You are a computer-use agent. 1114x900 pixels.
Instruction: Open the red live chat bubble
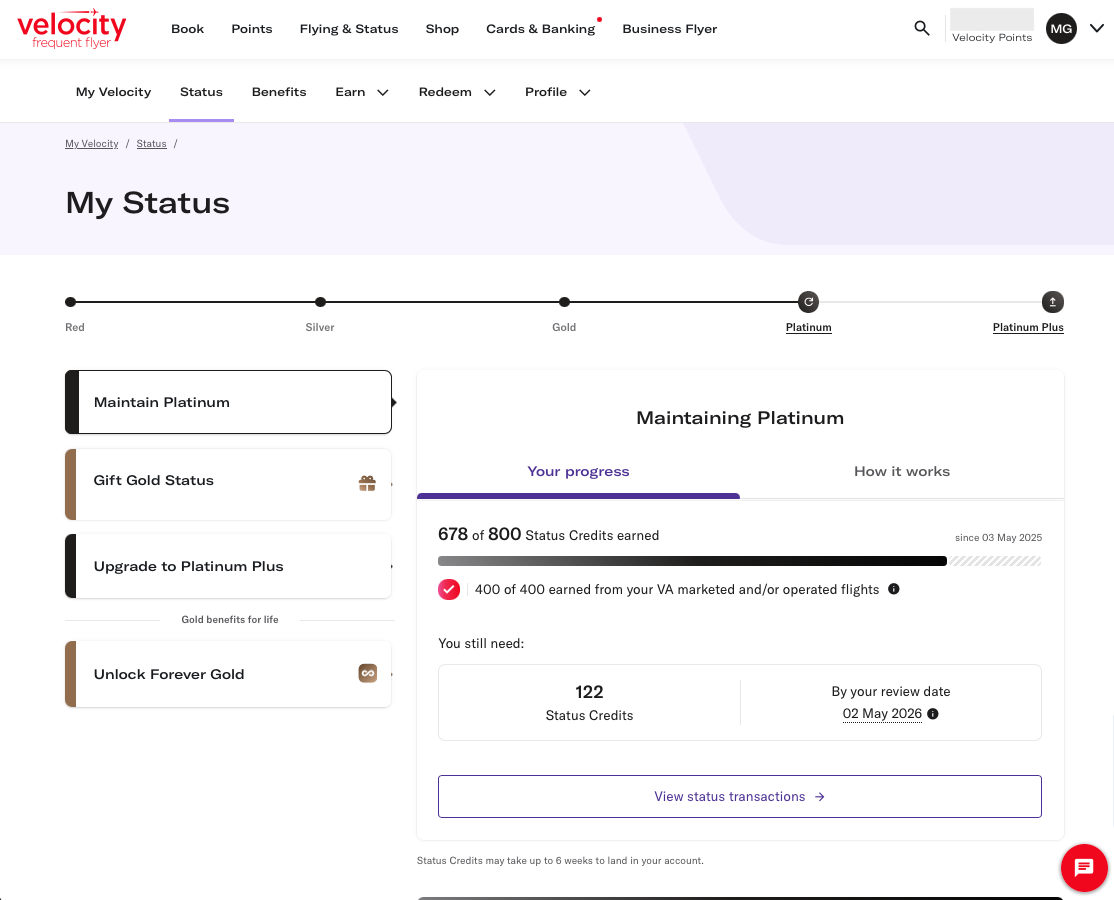pyautogui.click(x=1084, y=867)
